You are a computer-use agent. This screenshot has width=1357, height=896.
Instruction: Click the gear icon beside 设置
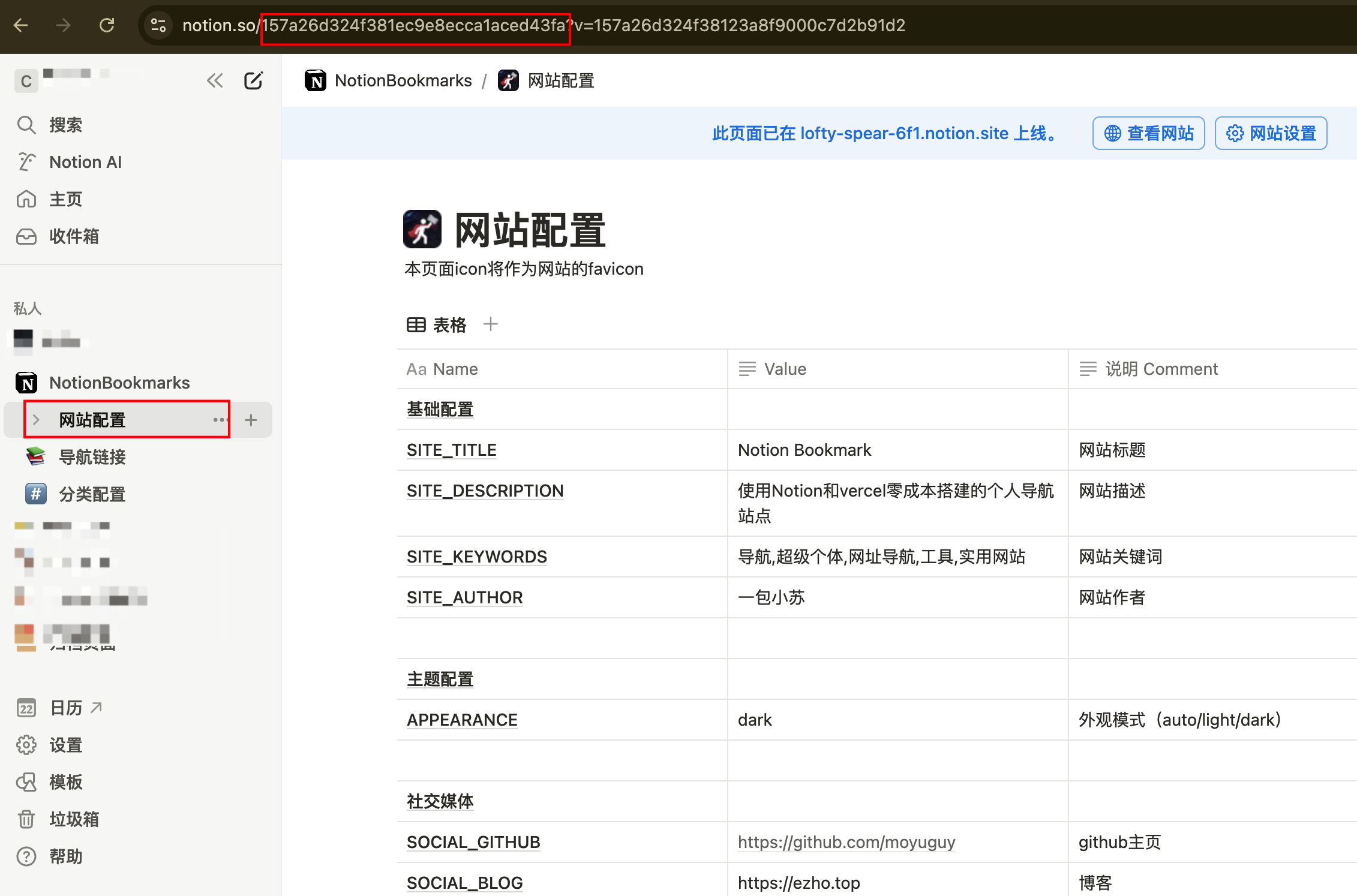point(26,745)
